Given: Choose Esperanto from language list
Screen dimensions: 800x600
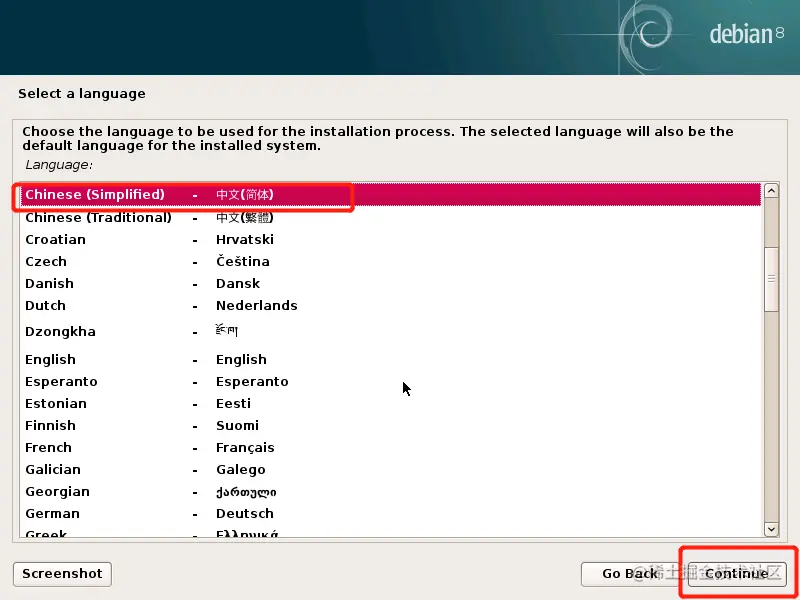Looking at the screenshot, I should pyautogui.click(x=391, y=381).
